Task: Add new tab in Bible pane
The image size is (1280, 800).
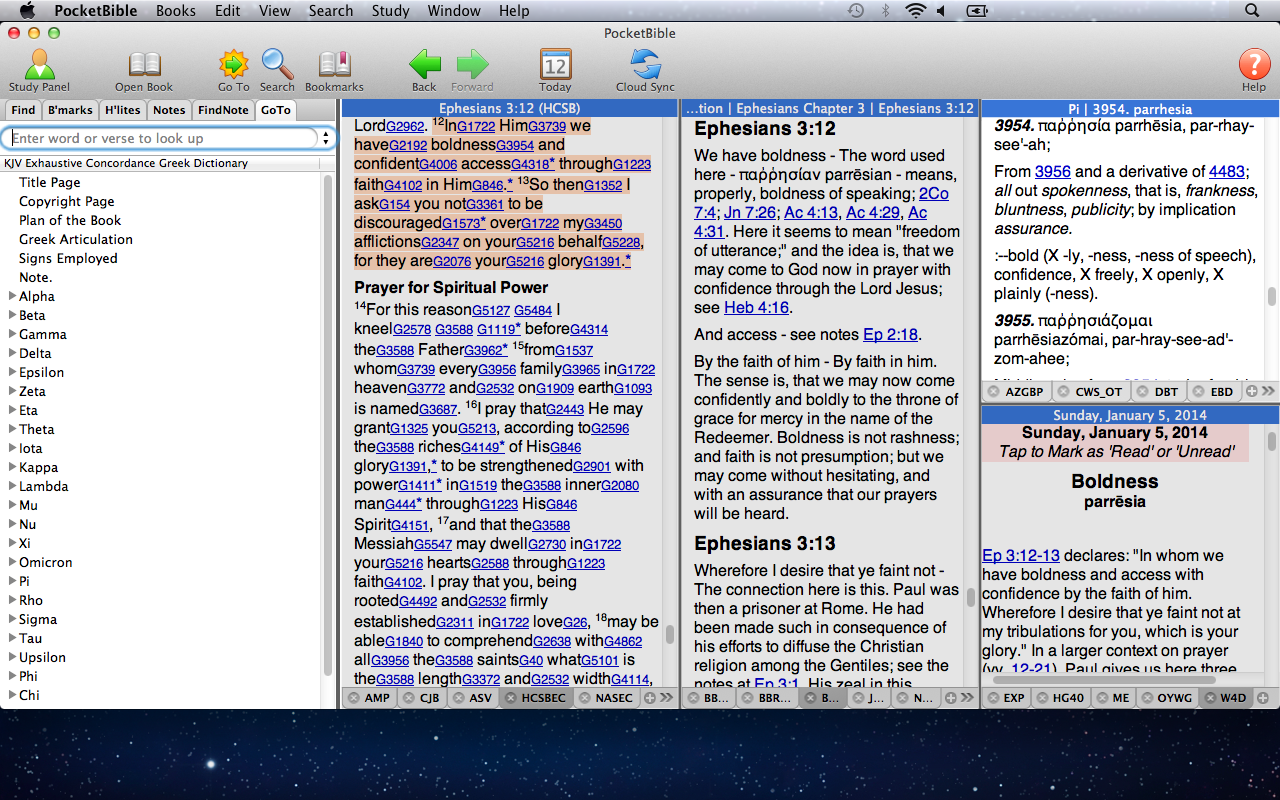Action: click(x=651, y=698)
